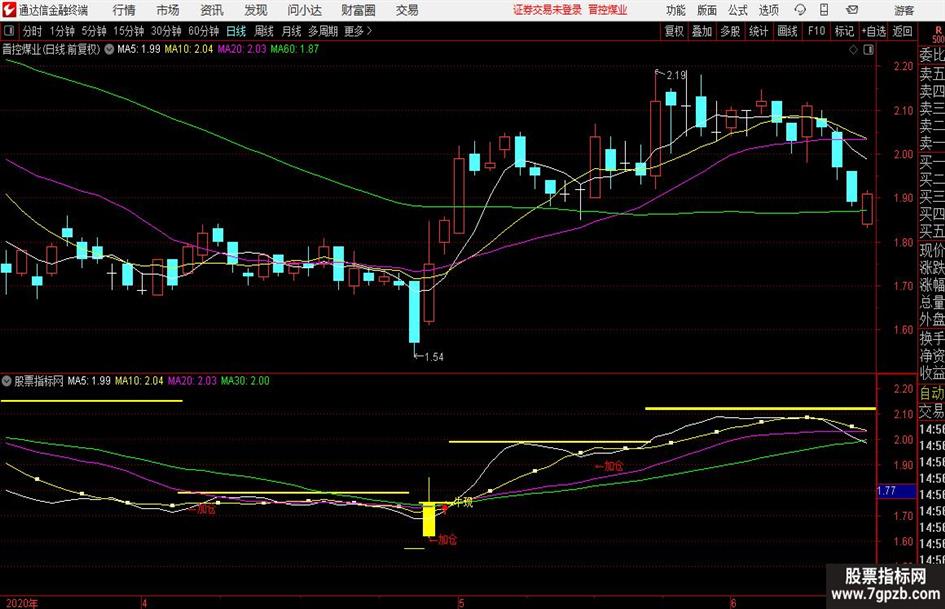
Task: Select the 月线 monthly period tab
Action: tap(292, 31)
